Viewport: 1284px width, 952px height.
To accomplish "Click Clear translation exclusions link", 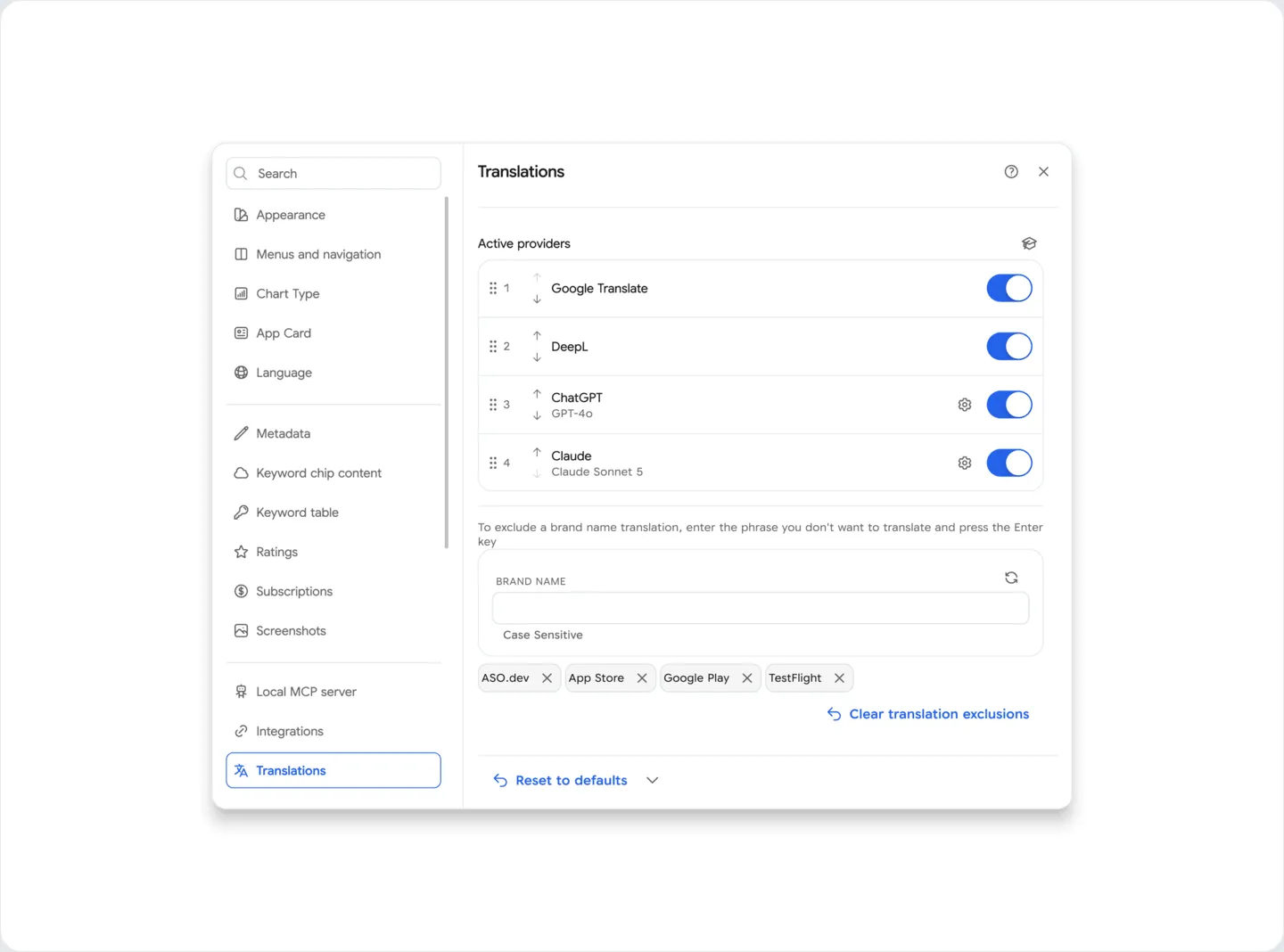I will (928, 714).
